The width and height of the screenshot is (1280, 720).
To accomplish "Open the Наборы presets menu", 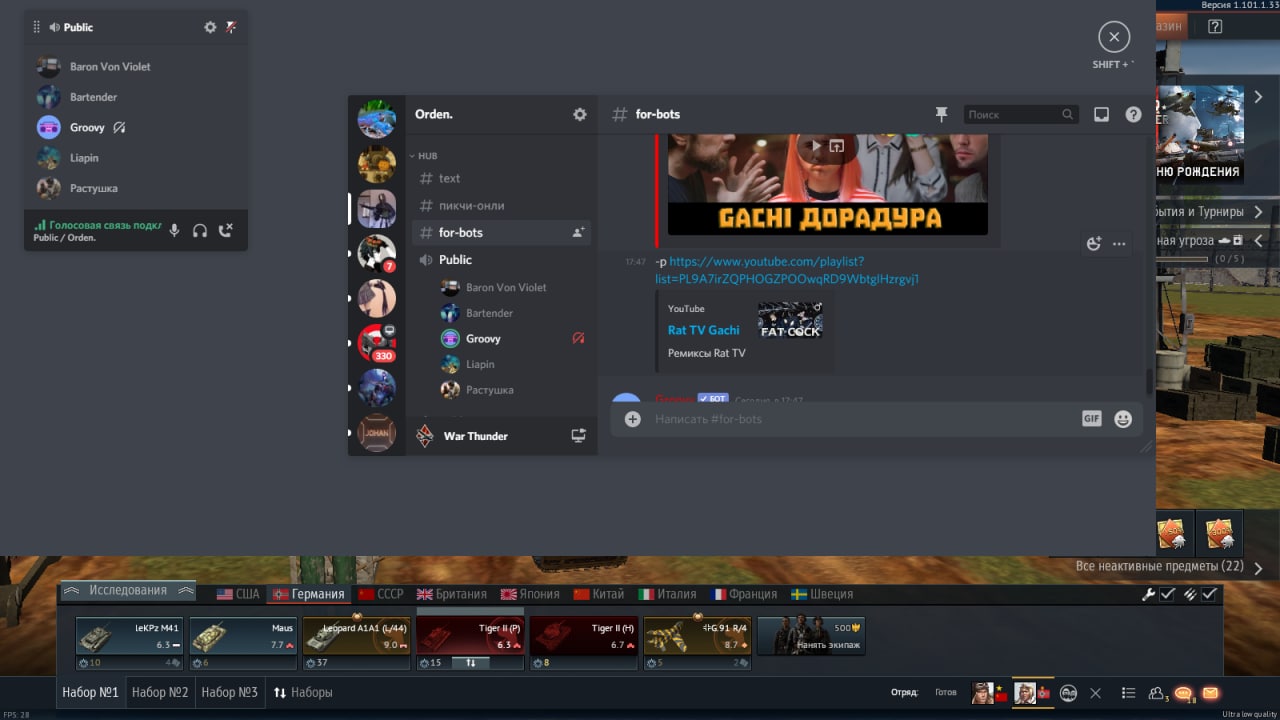I will [x=303, y=692].
